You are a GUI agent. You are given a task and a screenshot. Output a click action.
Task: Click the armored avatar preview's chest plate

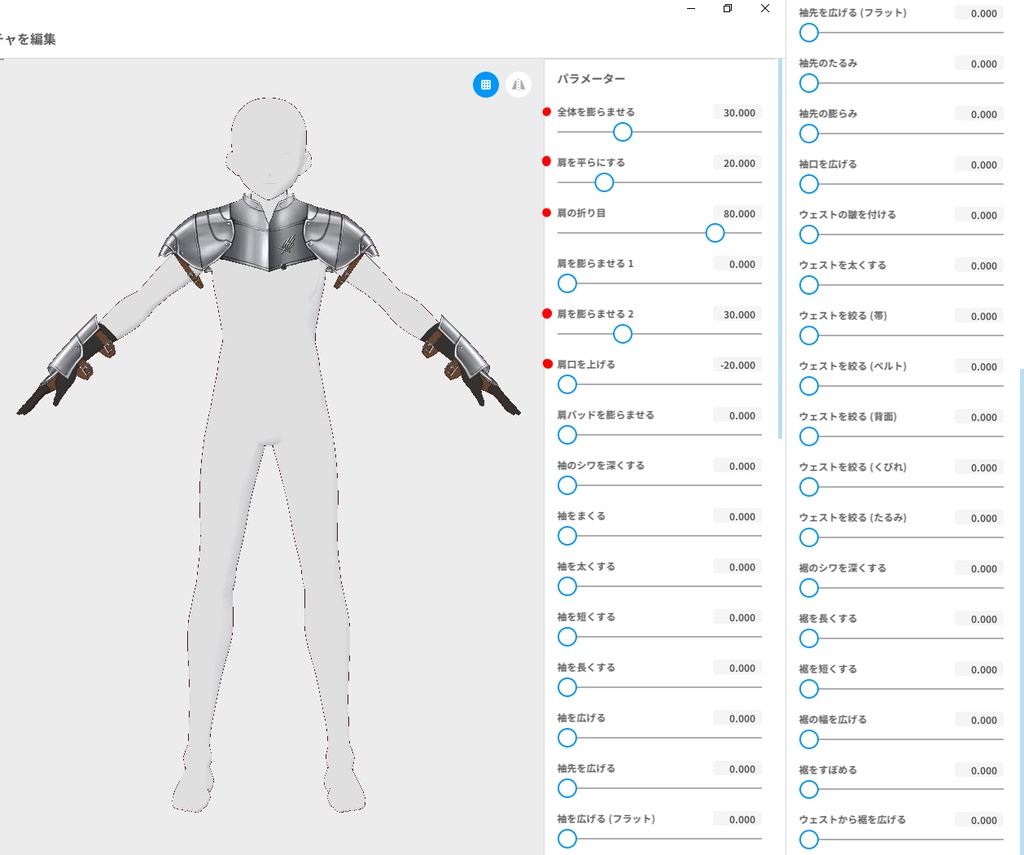(x=268, y=236)
